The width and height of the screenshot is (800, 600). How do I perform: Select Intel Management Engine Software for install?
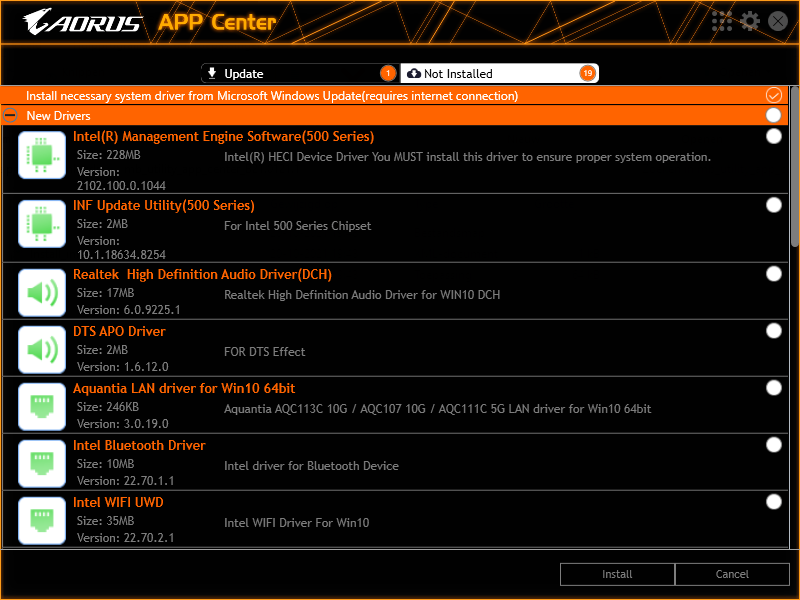(x=773, y=136)
